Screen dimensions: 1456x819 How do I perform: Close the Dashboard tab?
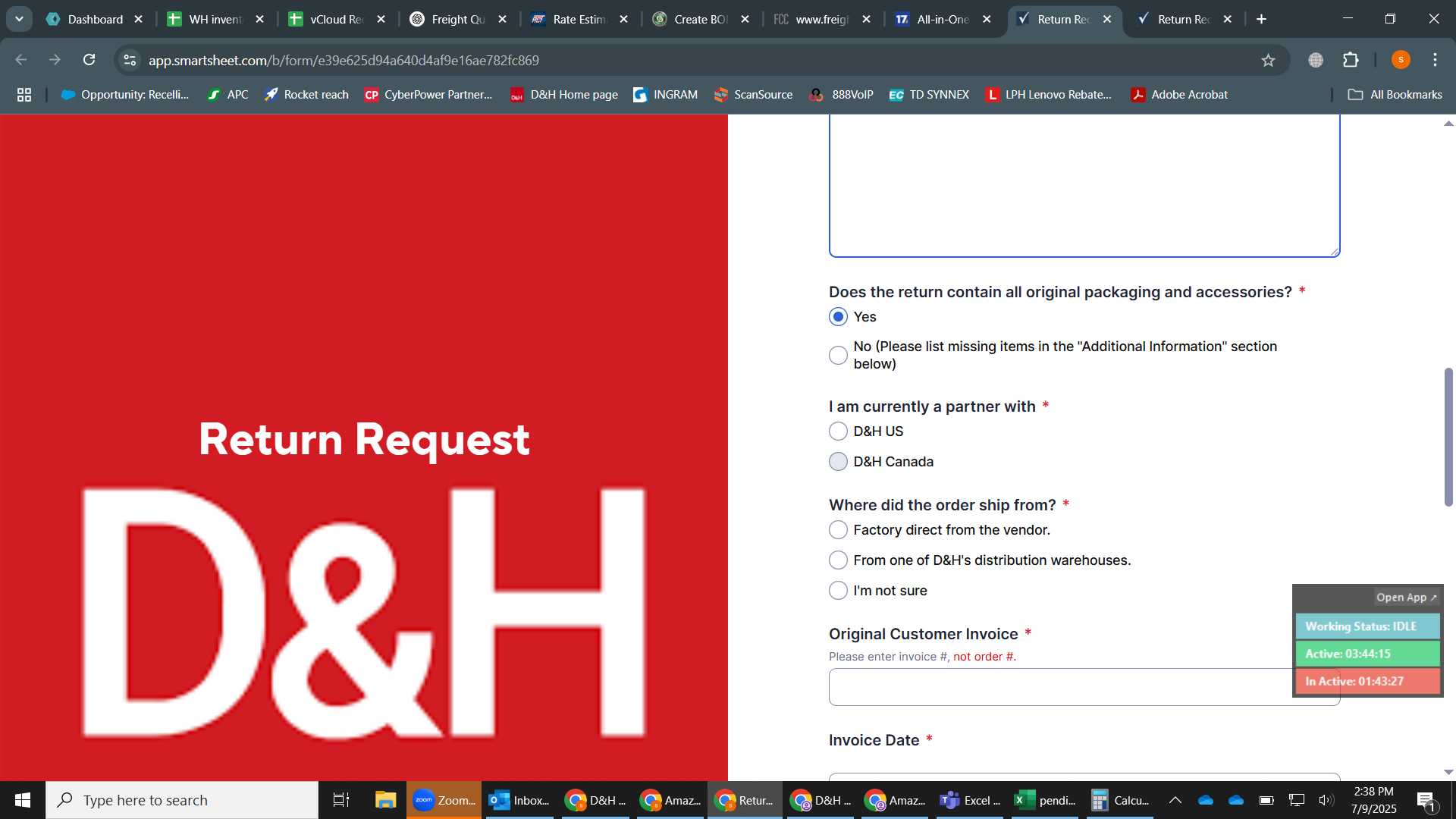pos(138,20)
